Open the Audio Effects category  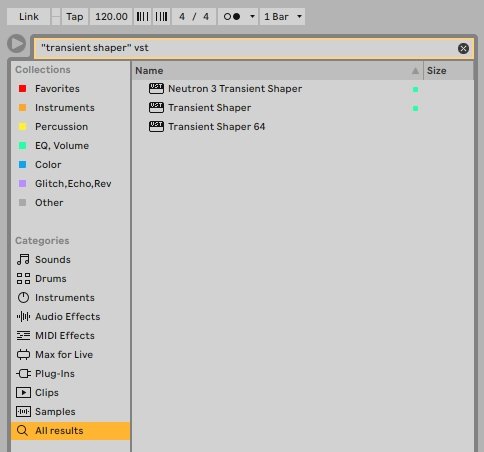coord(70,316)
